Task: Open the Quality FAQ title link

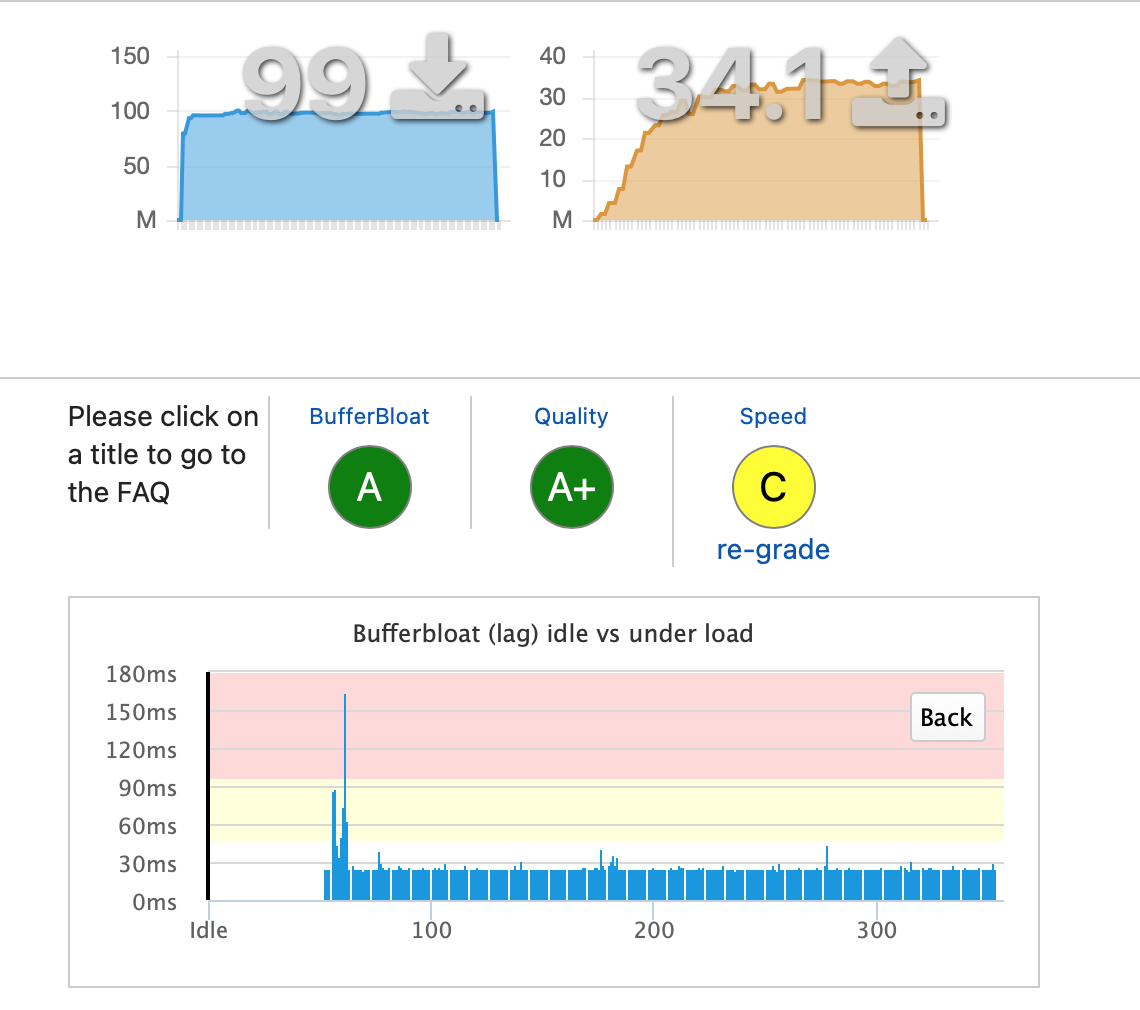Action: coord(571,416)
